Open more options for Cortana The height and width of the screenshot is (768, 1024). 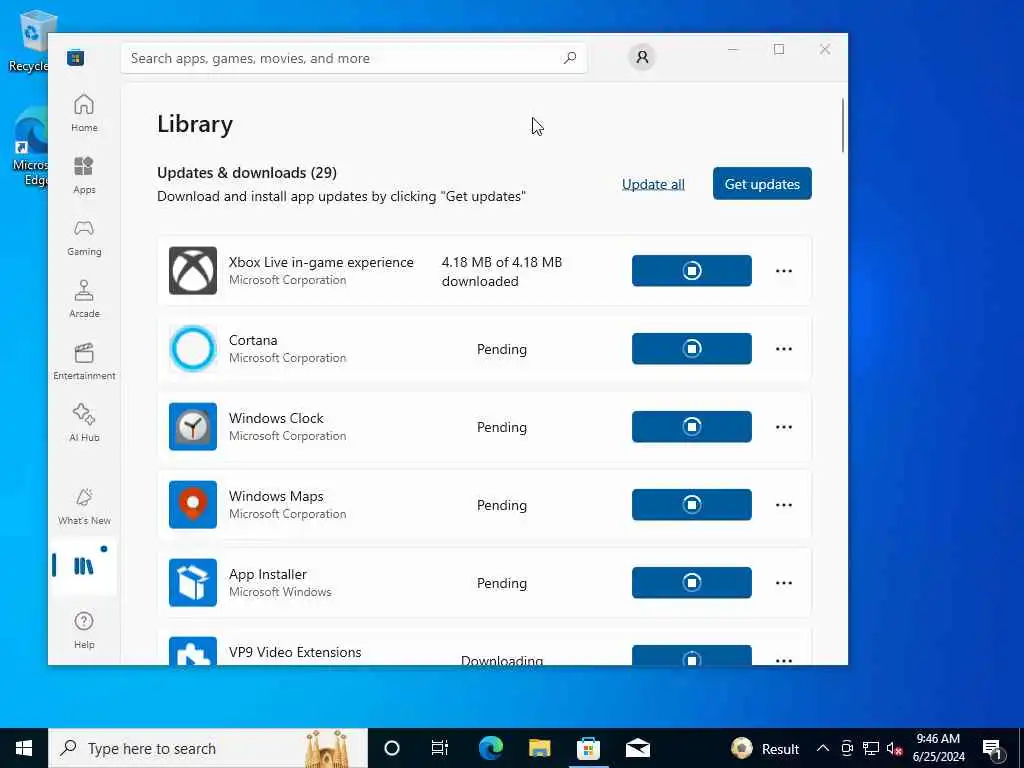click(x=784, y=349)
